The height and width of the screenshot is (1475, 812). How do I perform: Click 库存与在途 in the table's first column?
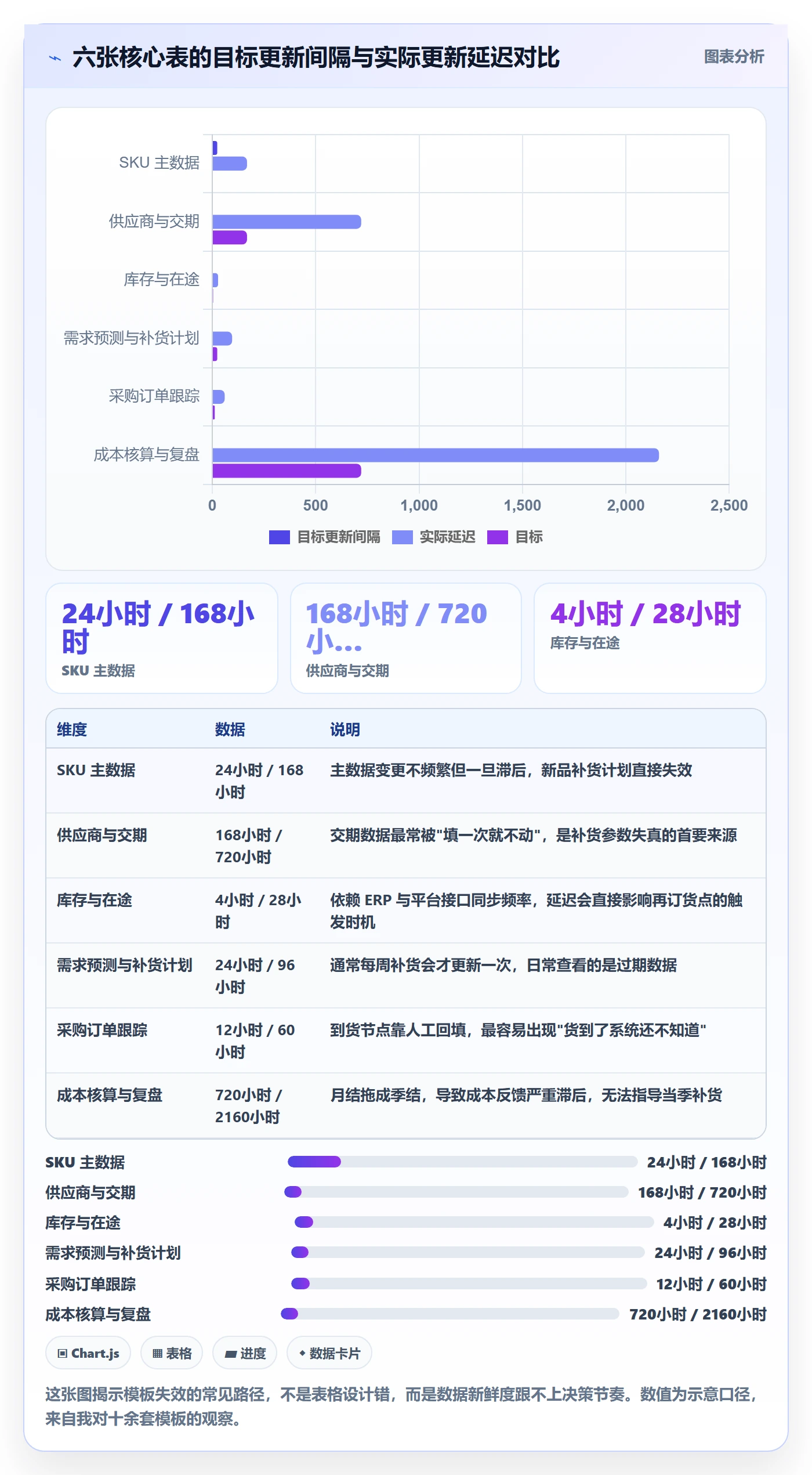tap(95, 900)
